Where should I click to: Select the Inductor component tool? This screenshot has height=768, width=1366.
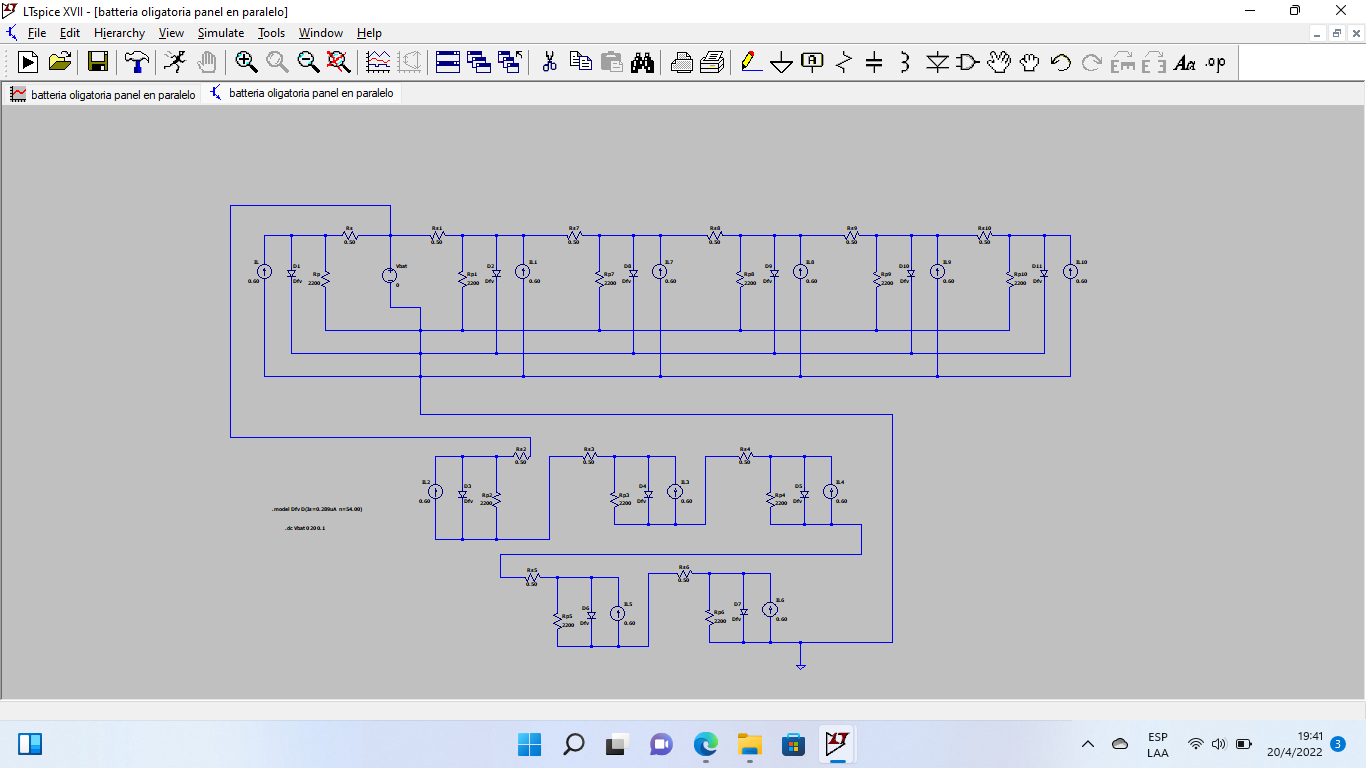905,62
